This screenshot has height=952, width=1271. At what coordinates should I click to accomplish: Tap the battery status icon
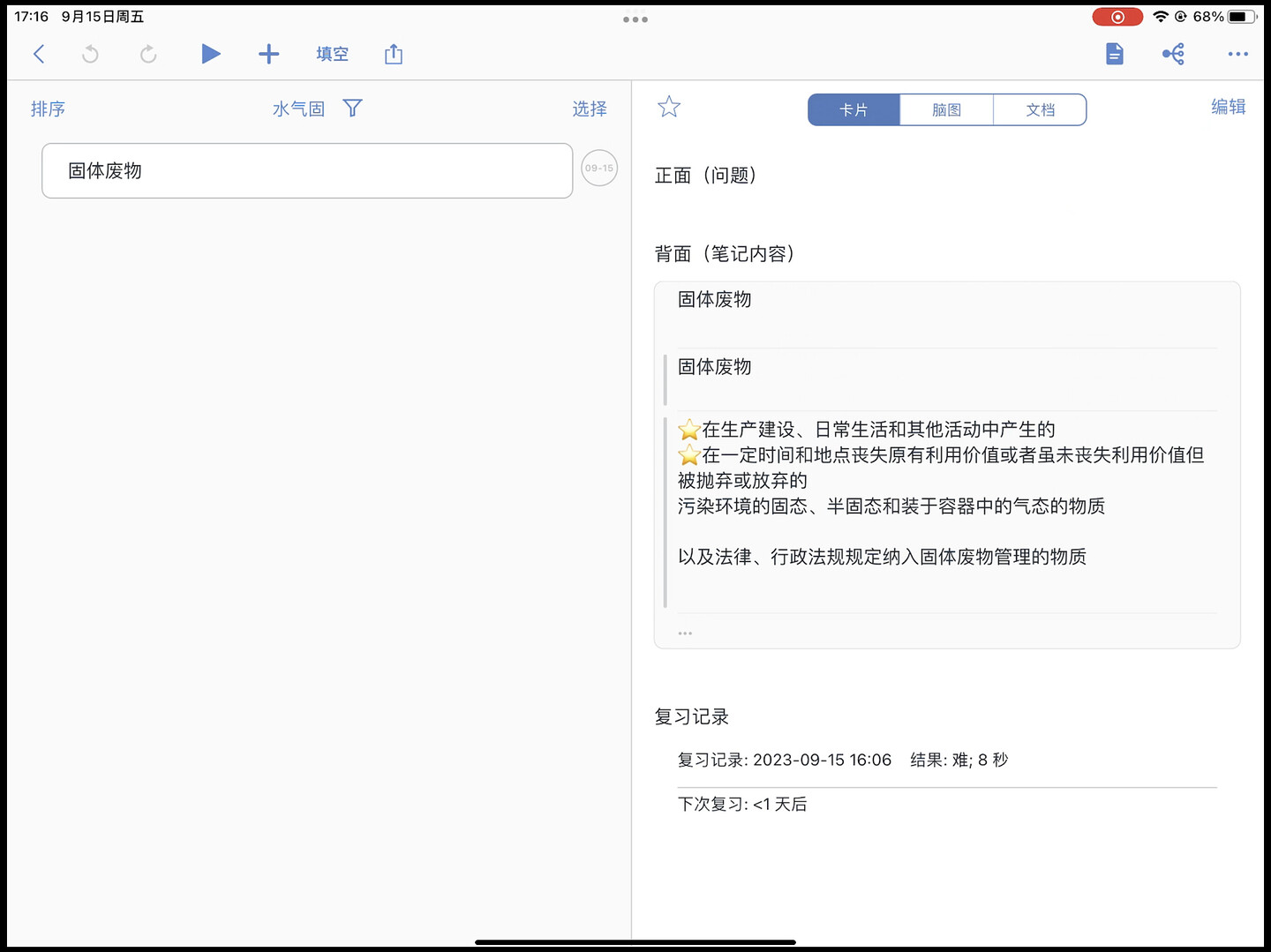(1242, 17)
